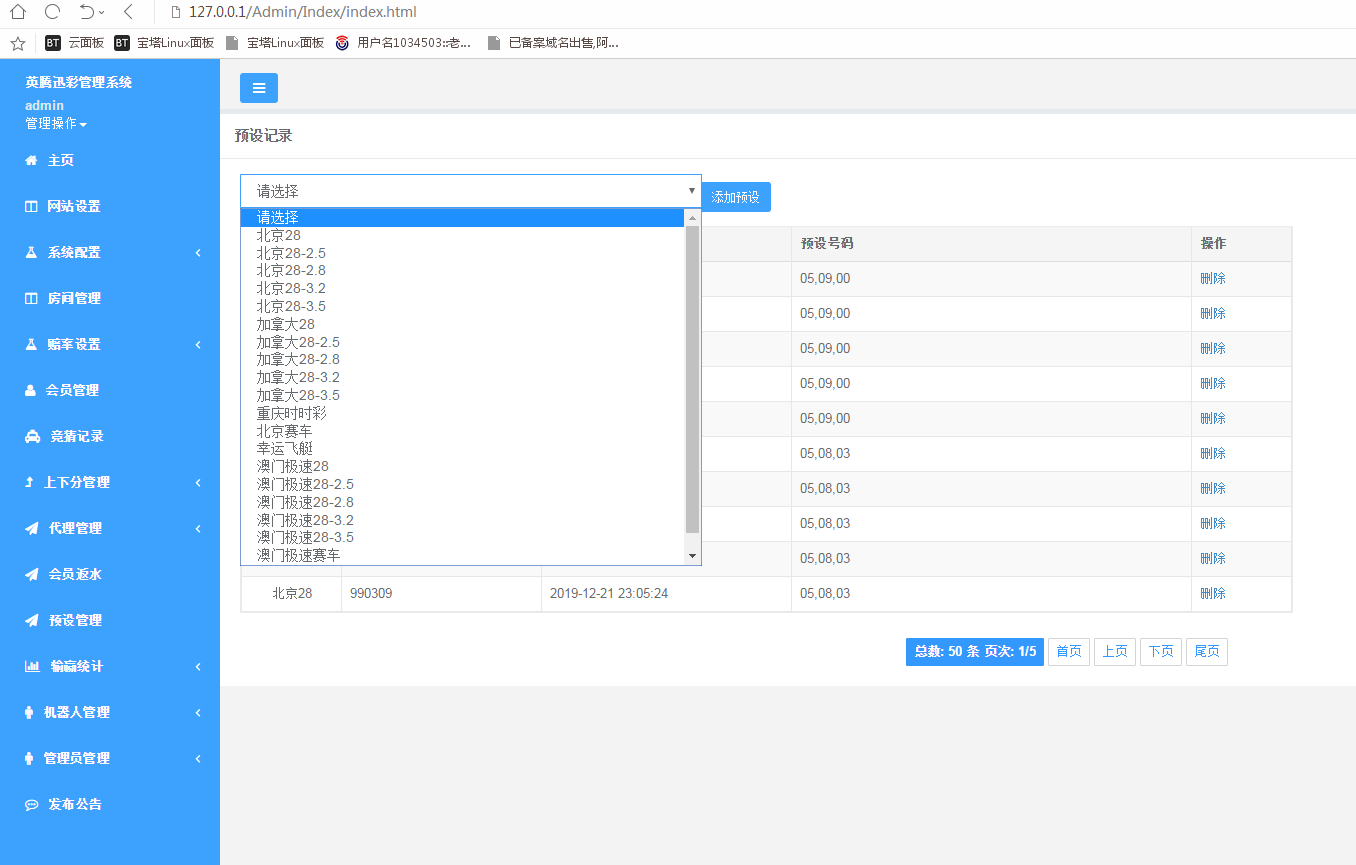1356x865 pixels.
Task: Open the 管理操作 dropdown under admin
Action: point(56,124)
